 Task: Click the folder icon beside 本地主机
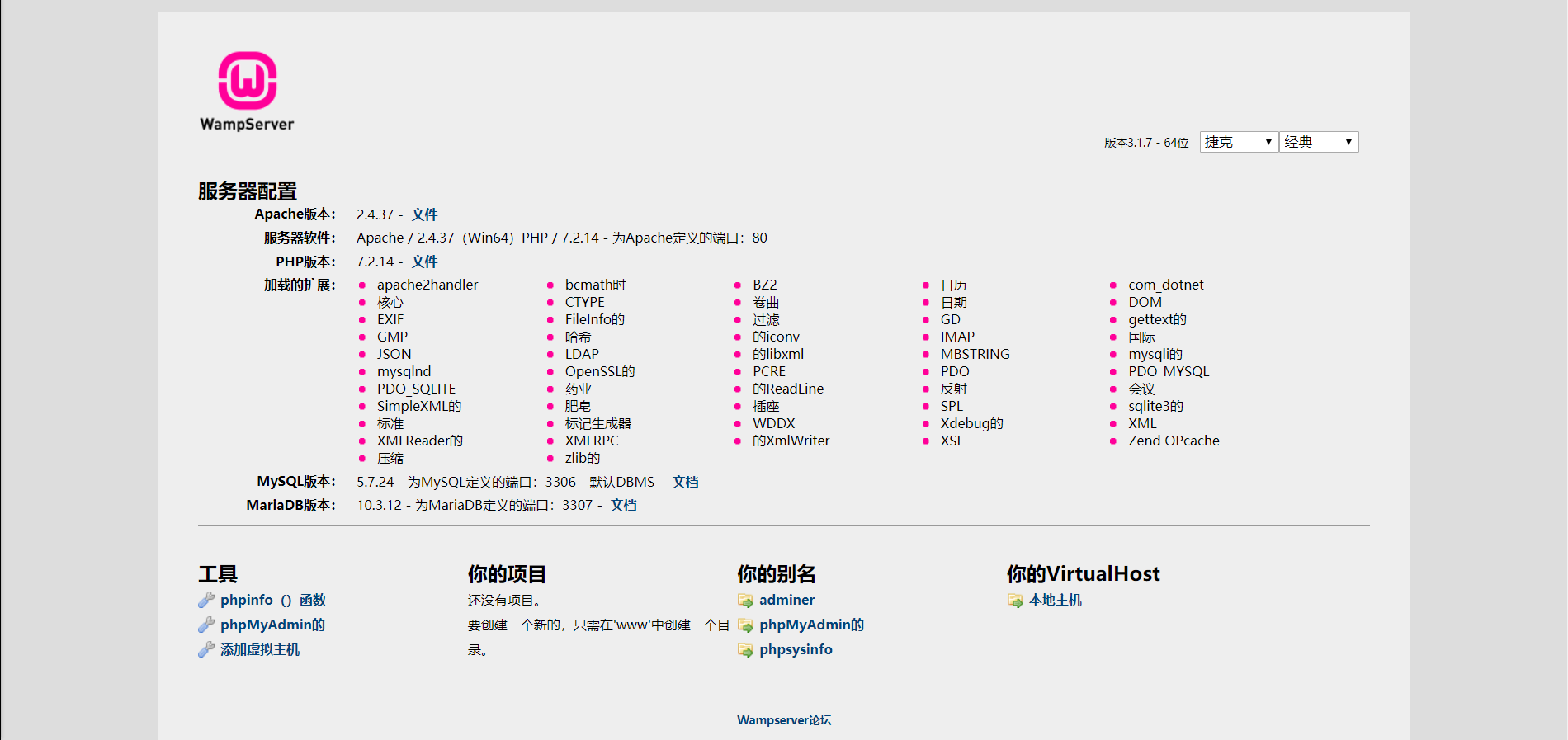[1015, 601]
